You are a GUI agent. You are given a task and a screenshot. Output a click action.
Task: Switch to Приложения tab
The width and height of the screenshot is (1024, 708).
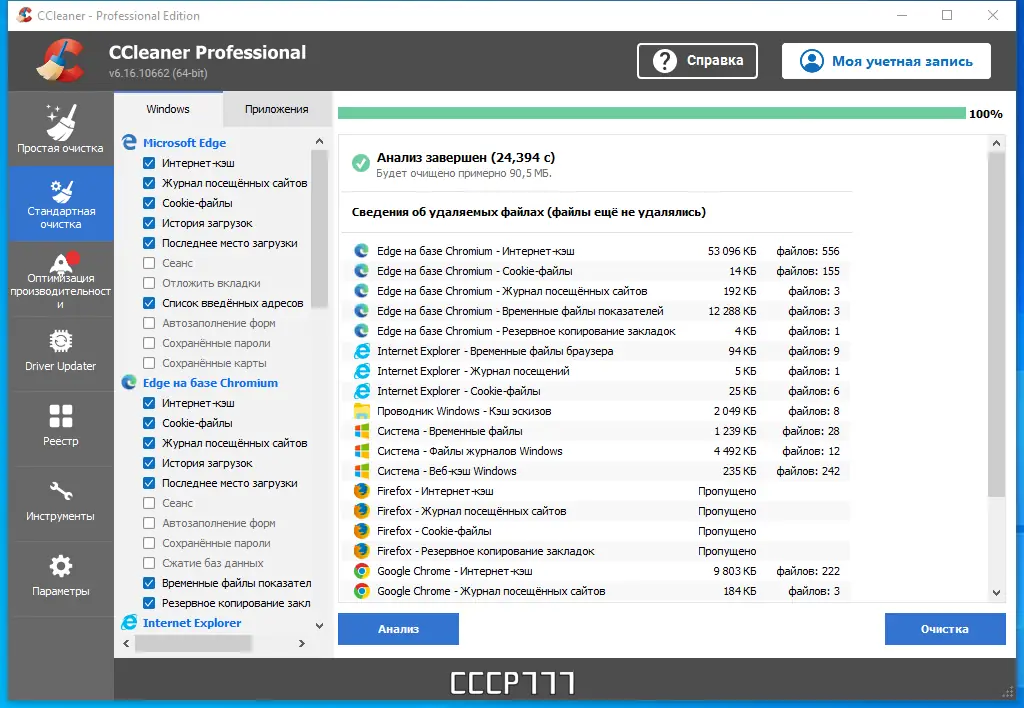276,109
